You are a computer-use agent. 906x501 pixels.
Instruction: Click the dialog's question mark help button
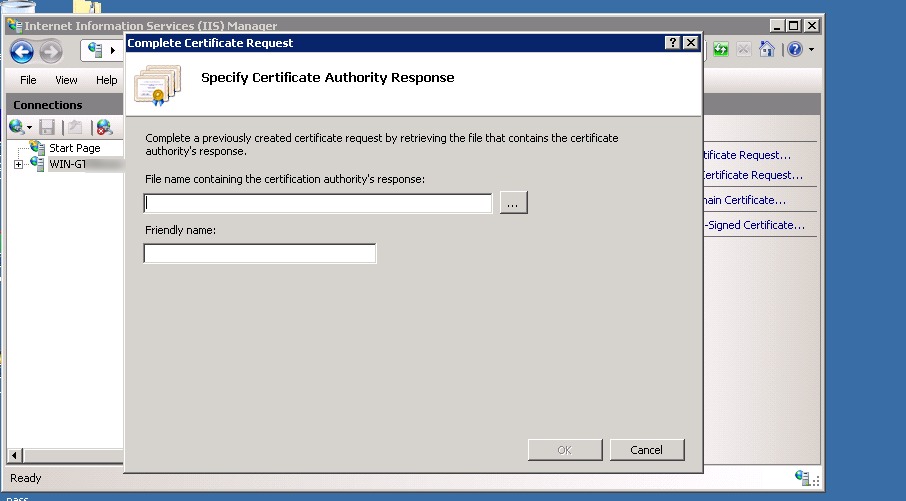coord(672,43)
